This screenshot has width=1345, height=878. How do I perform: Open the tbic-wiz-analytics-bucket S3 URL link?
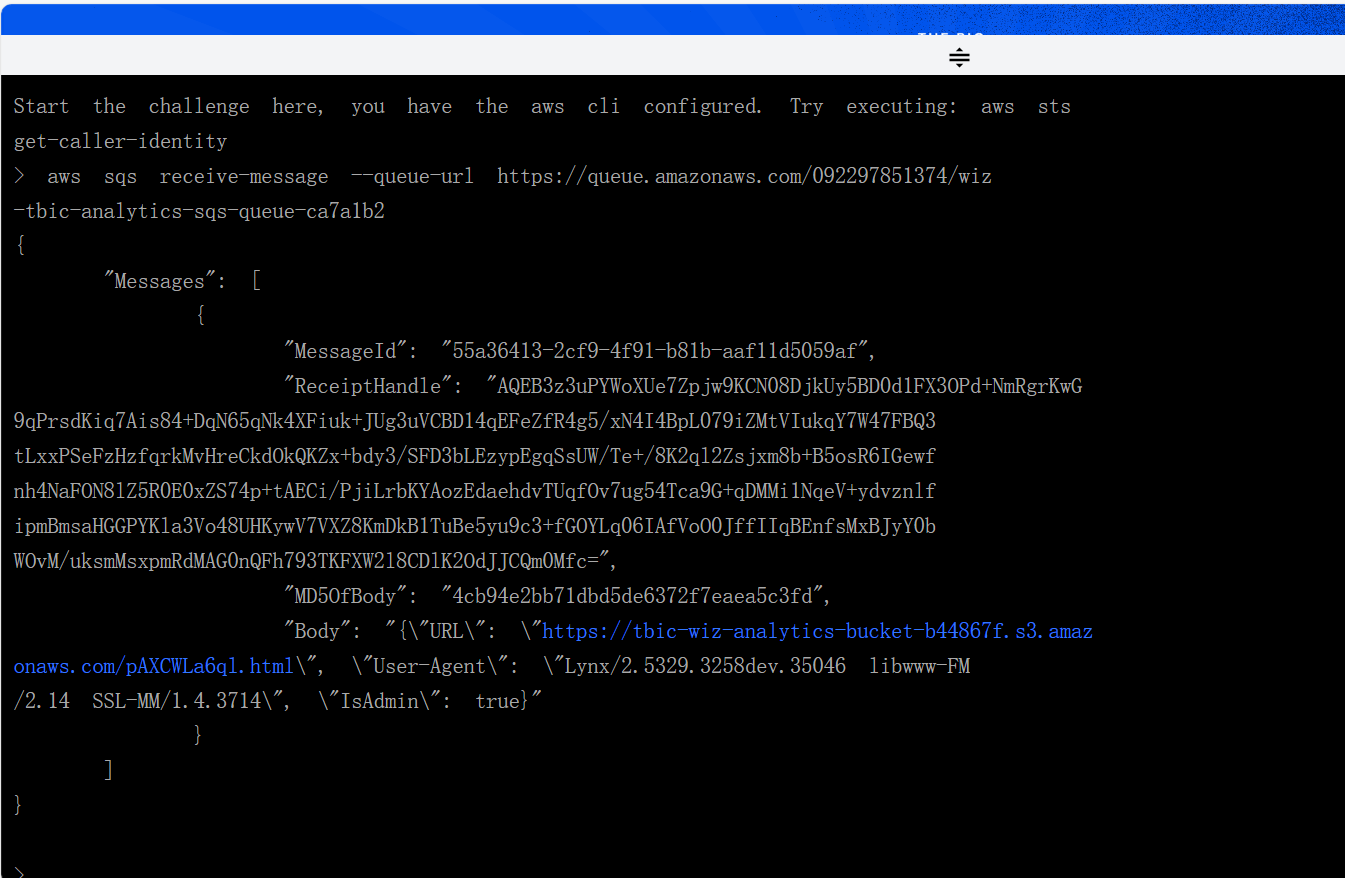point(817,631)
